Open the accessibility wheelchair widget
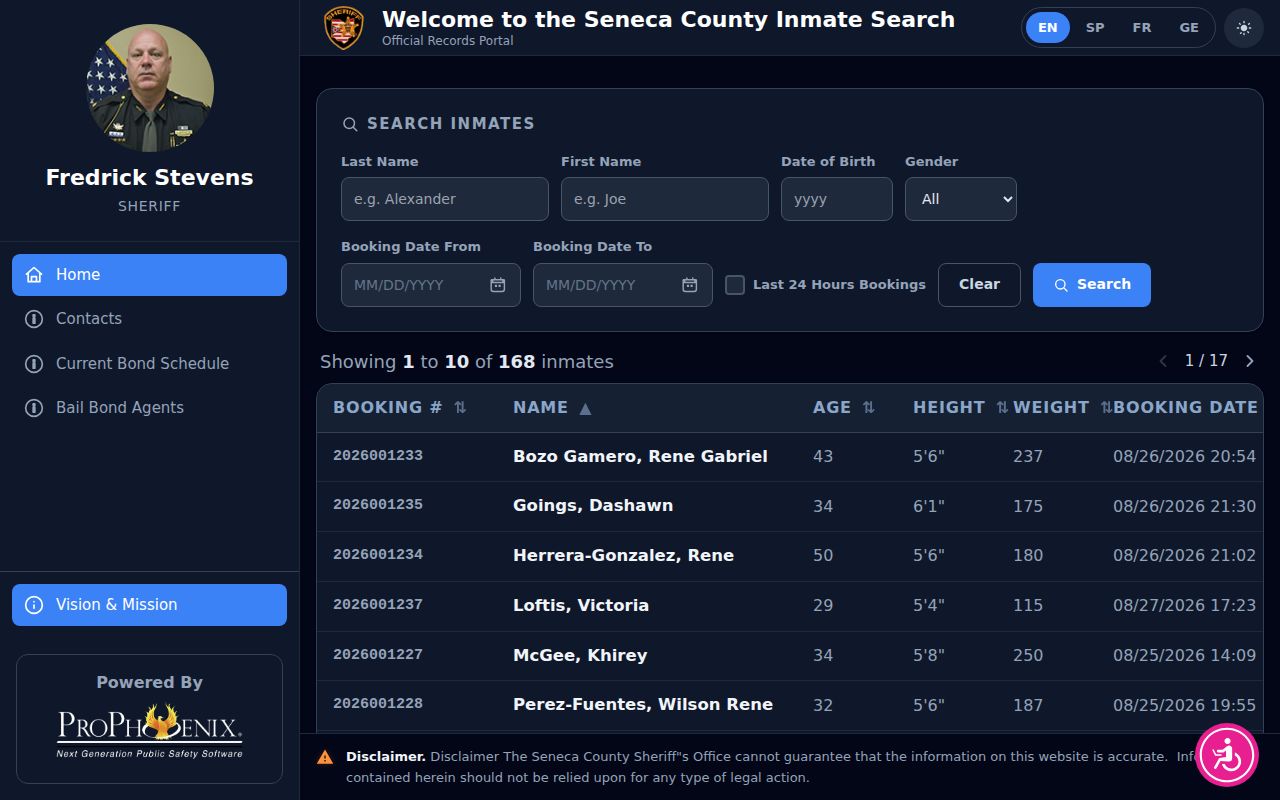Viewport: 1280px width, 800px height. (x=1227, y=755)
